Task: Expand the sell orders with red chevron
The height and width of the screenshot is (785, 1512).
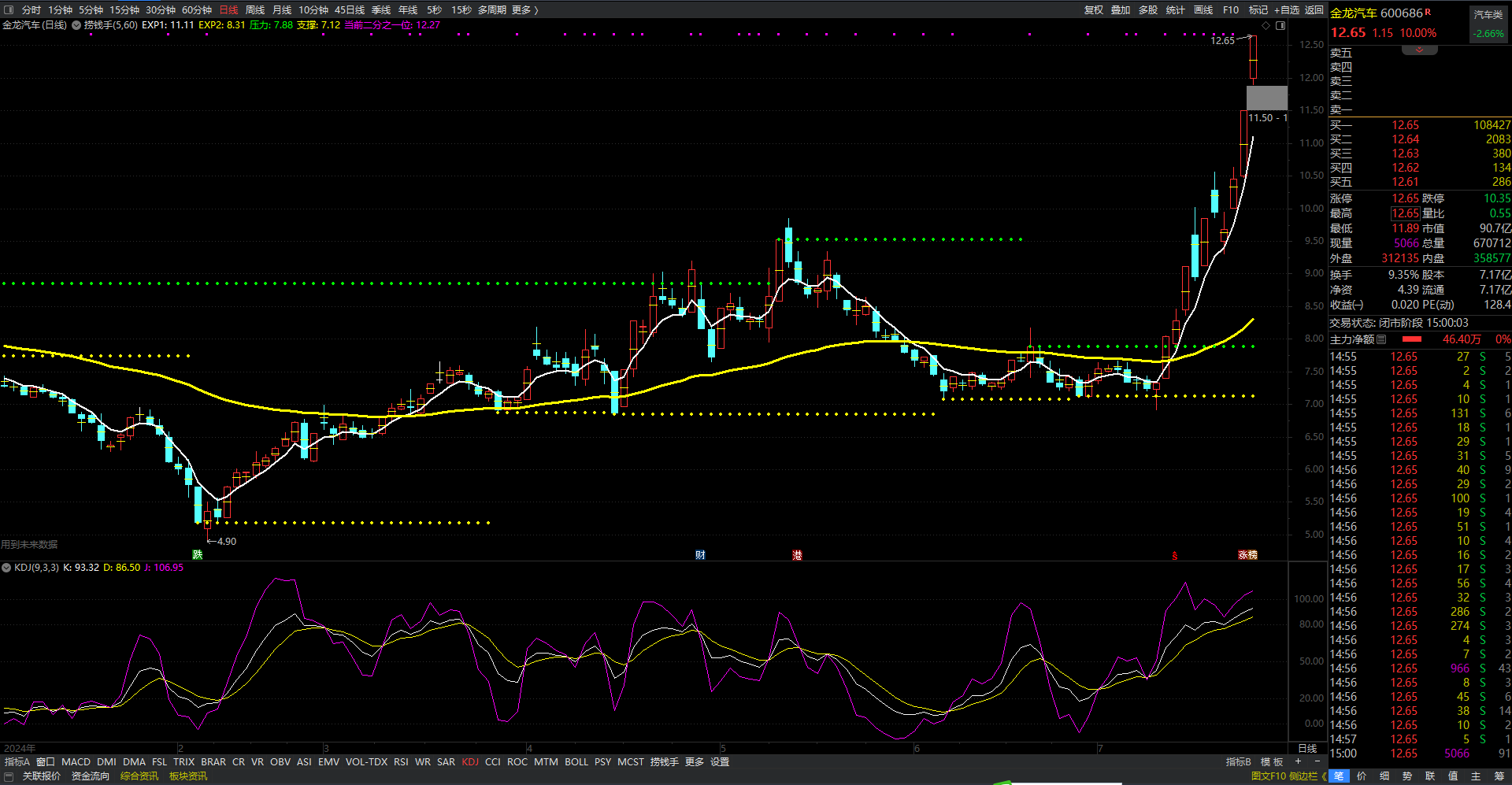Action: click(x=1419, y=50)
